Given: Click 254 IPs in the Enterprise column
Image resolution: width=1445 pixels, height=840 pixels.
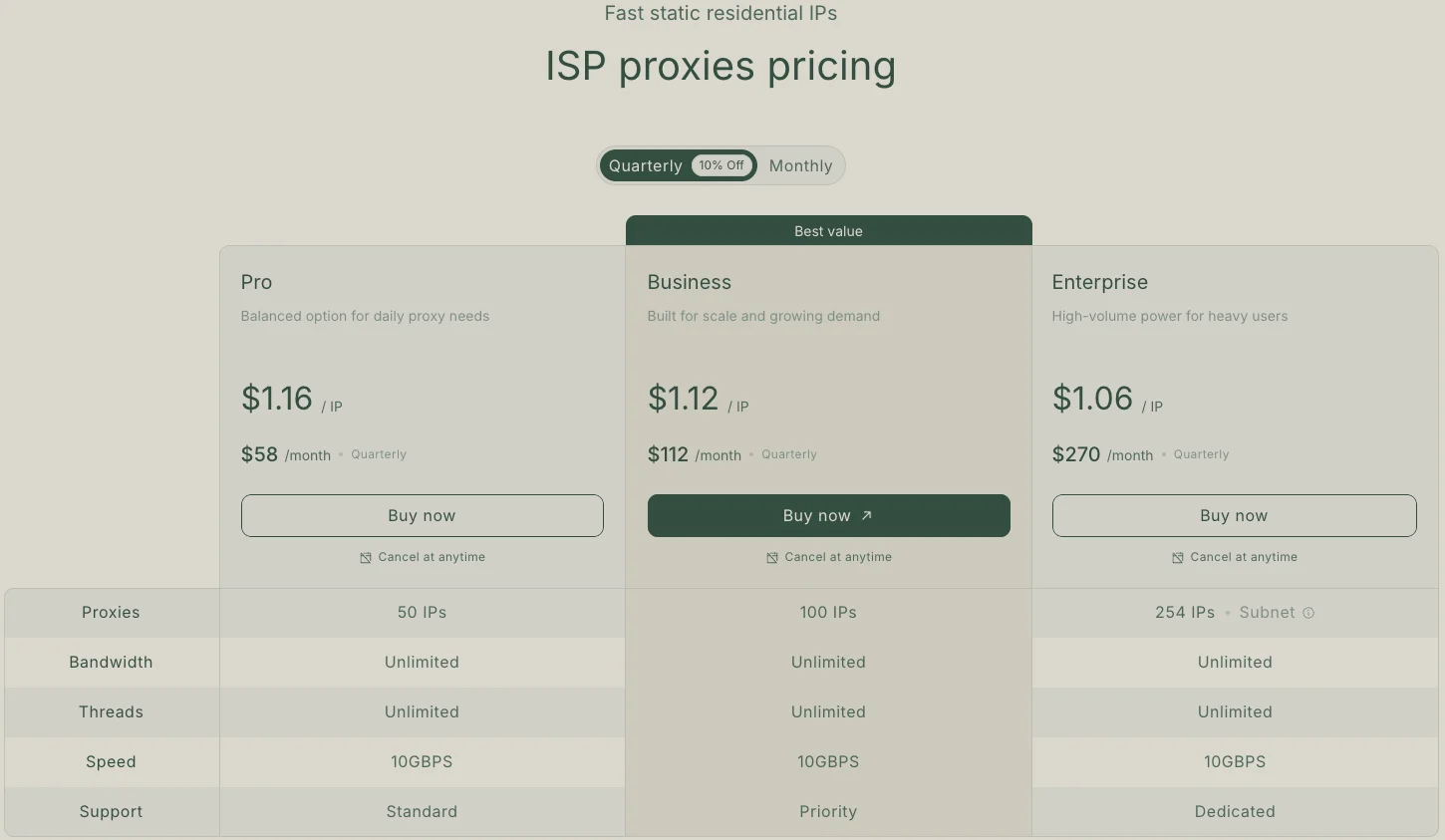Looking at the screenshot, I should tap(1185, 612).
